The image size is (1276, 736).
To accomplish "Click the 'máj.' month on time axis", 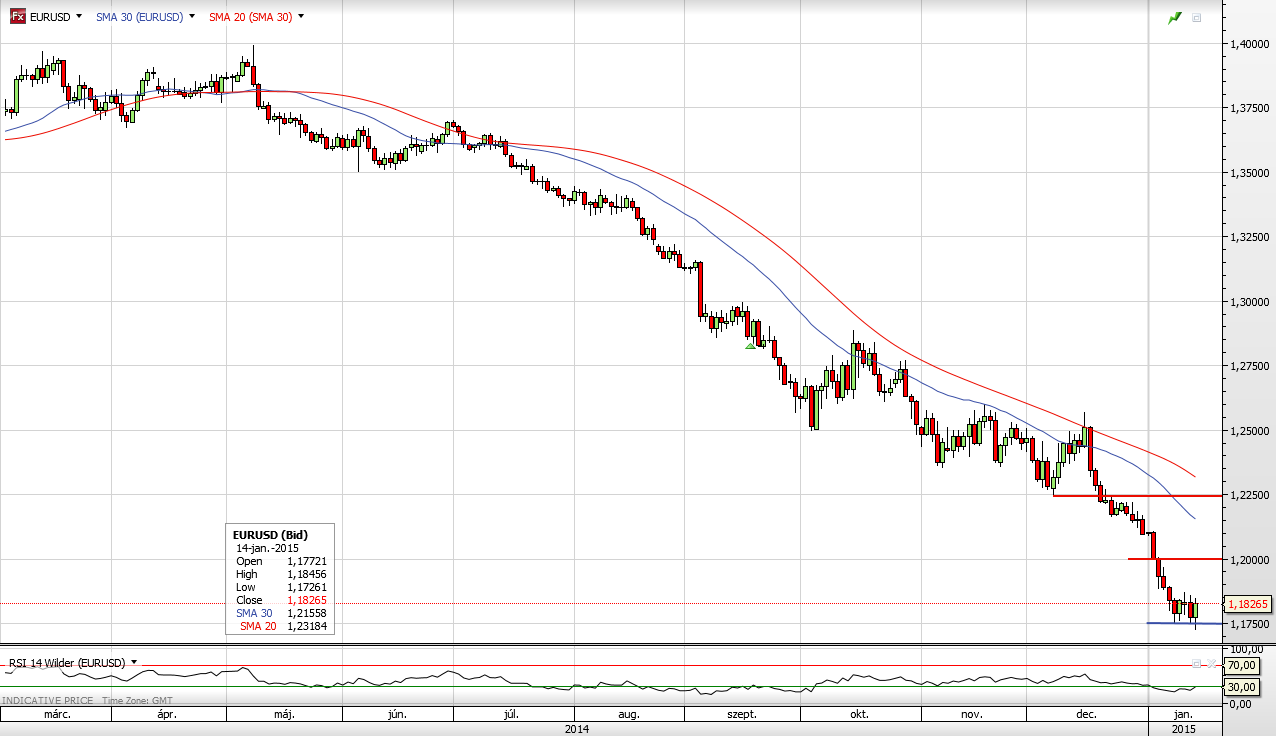I will (x=284, y=715).
